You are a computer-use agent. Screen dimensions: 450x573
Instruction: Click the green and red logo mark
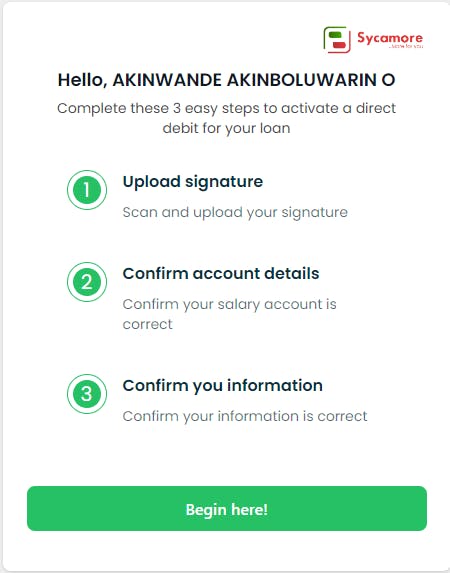[x=337, y=39]
